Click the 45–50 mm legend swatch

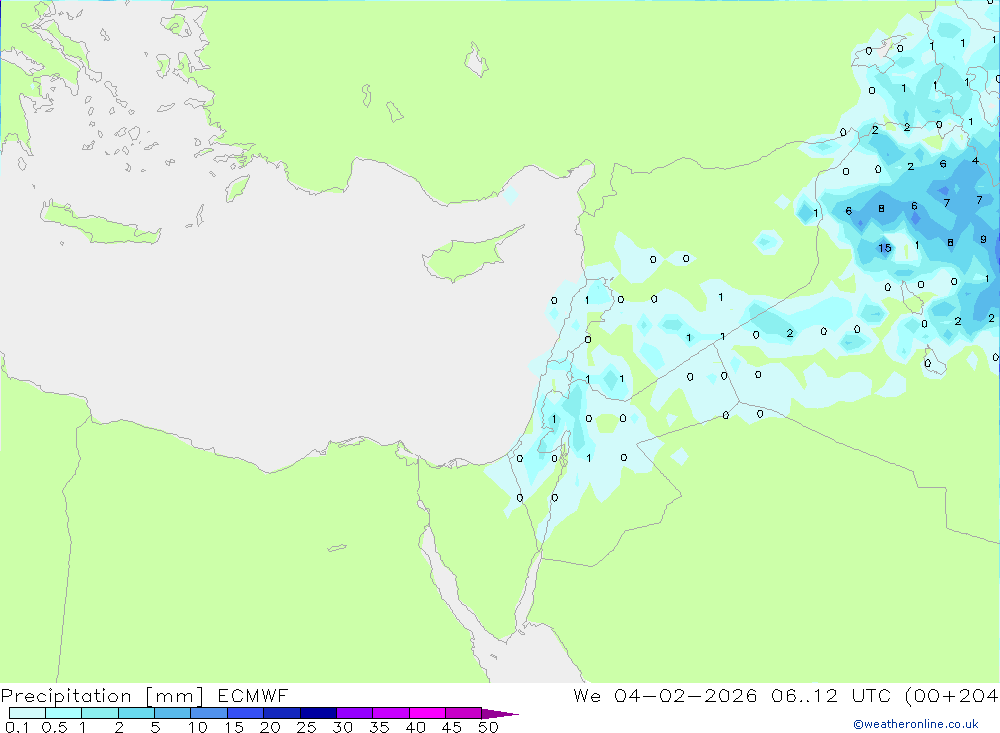463,713
